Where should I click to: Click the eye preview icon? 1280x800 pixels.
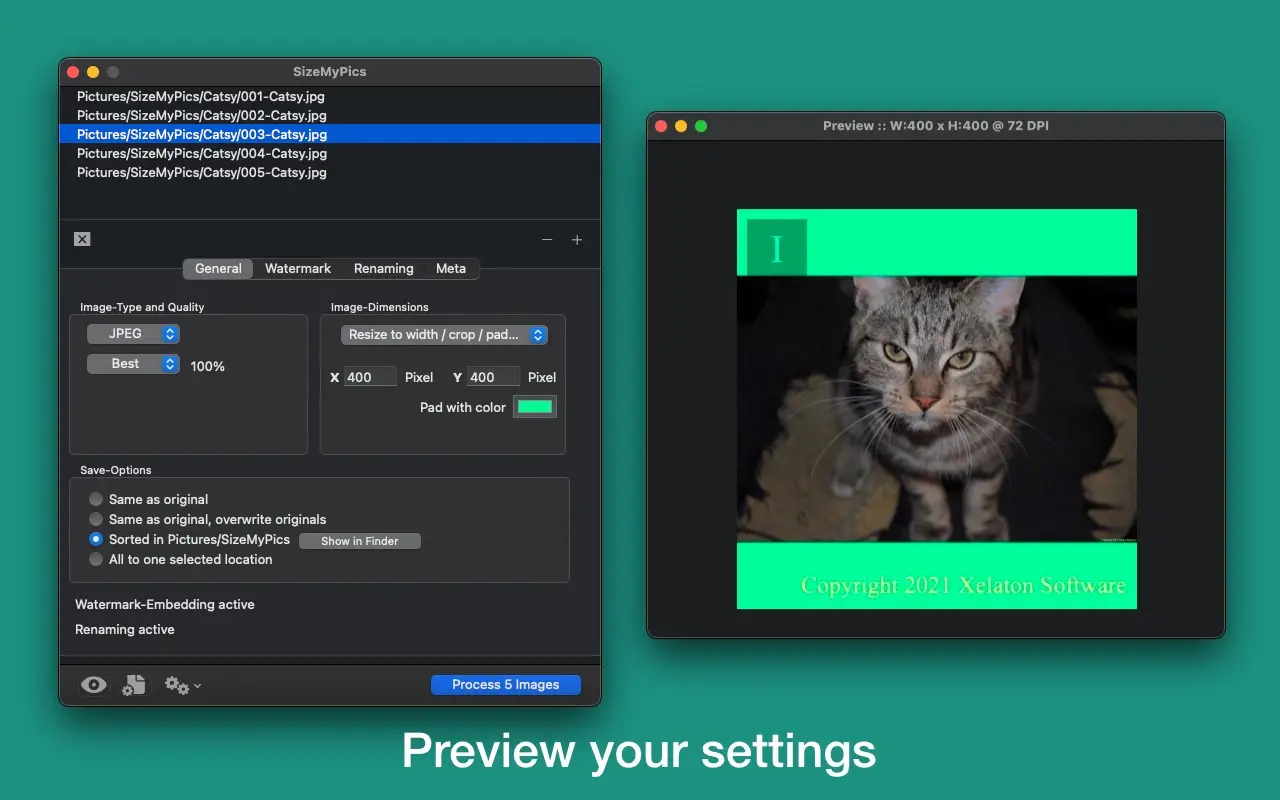(x=94, y=685)
